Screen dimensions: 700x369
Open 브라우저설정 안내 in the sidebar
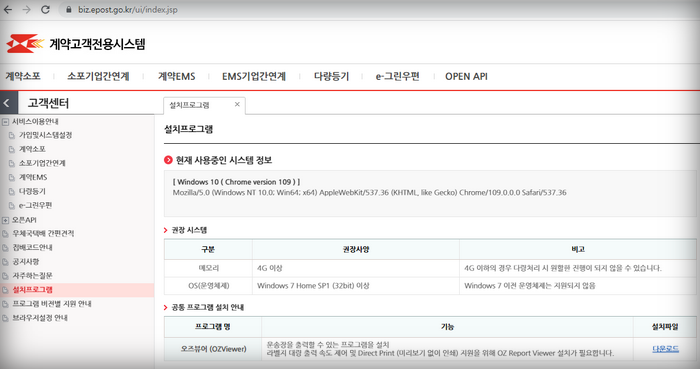(40, 318)
